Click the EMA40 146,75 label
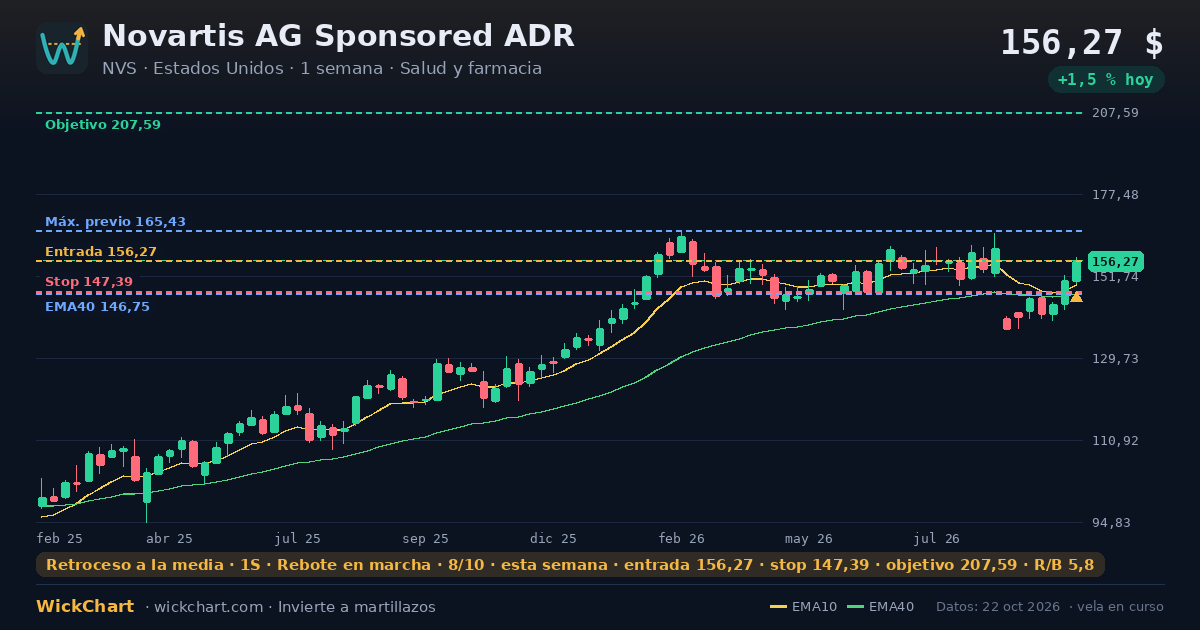1200x630 pixels. (97, 307)
